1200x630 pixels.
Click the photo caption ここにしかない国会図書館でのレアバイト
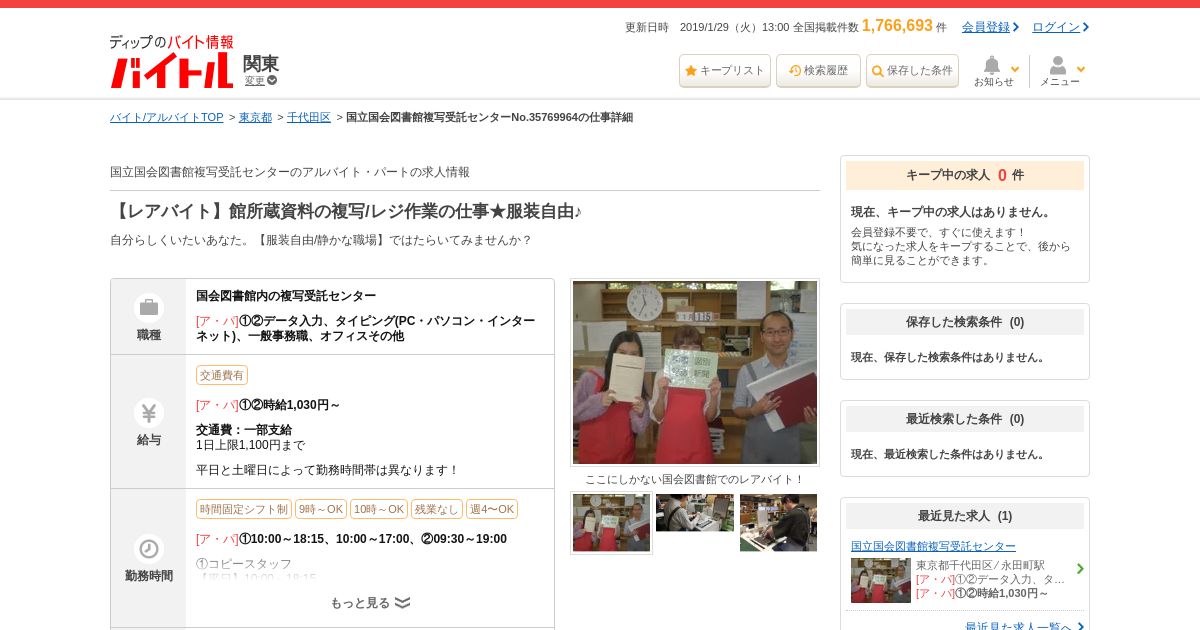695,480
